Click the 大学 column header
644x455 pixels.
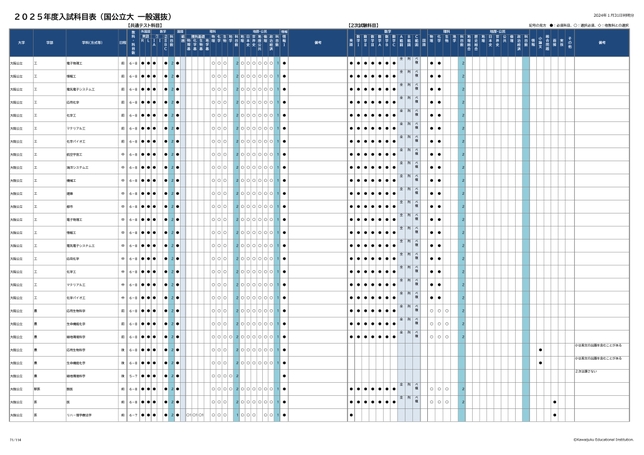point(20,42)
